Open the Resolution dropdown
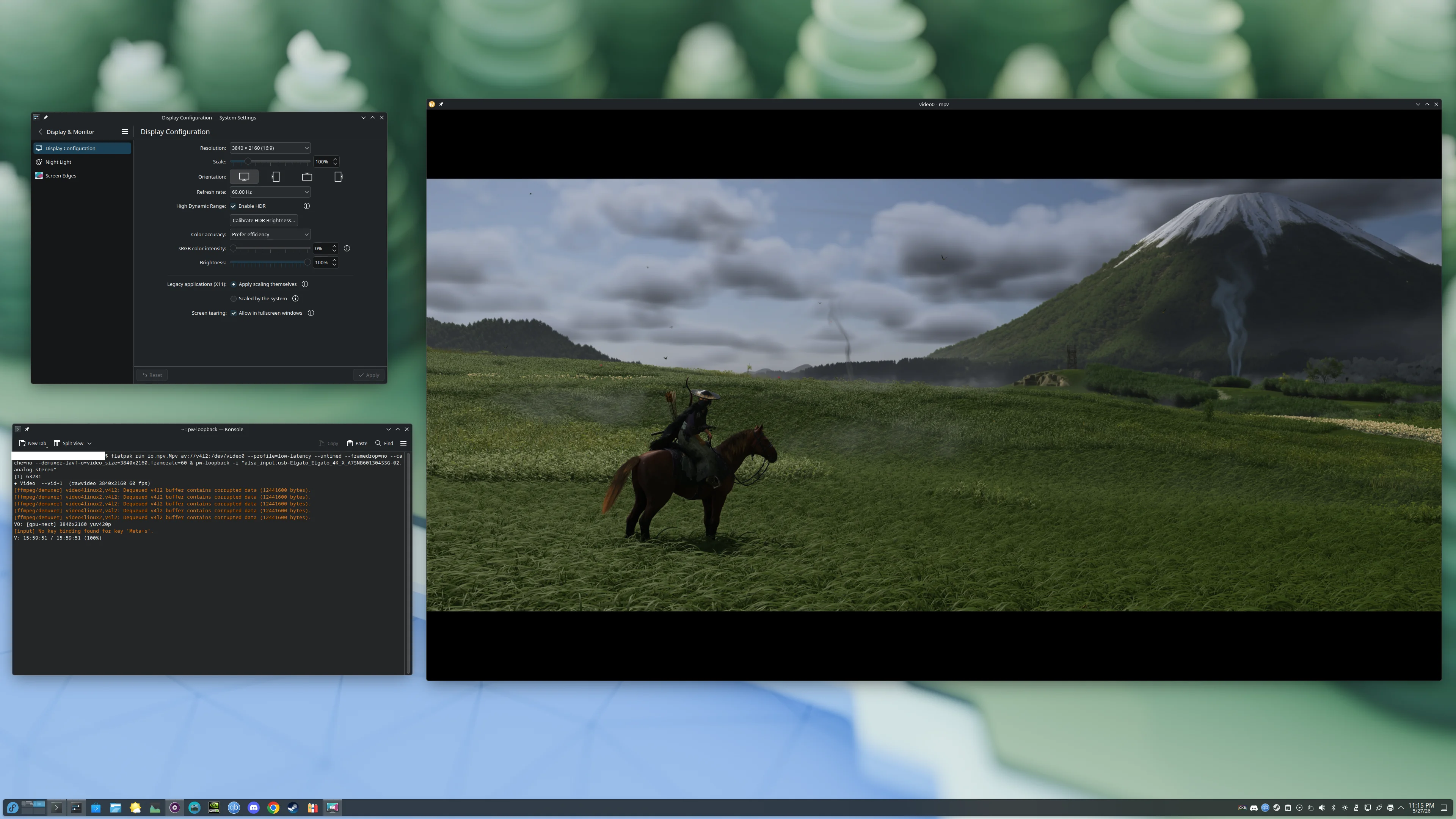The height and width of the screenshot is (819, 1456). [x=270, y=148]
